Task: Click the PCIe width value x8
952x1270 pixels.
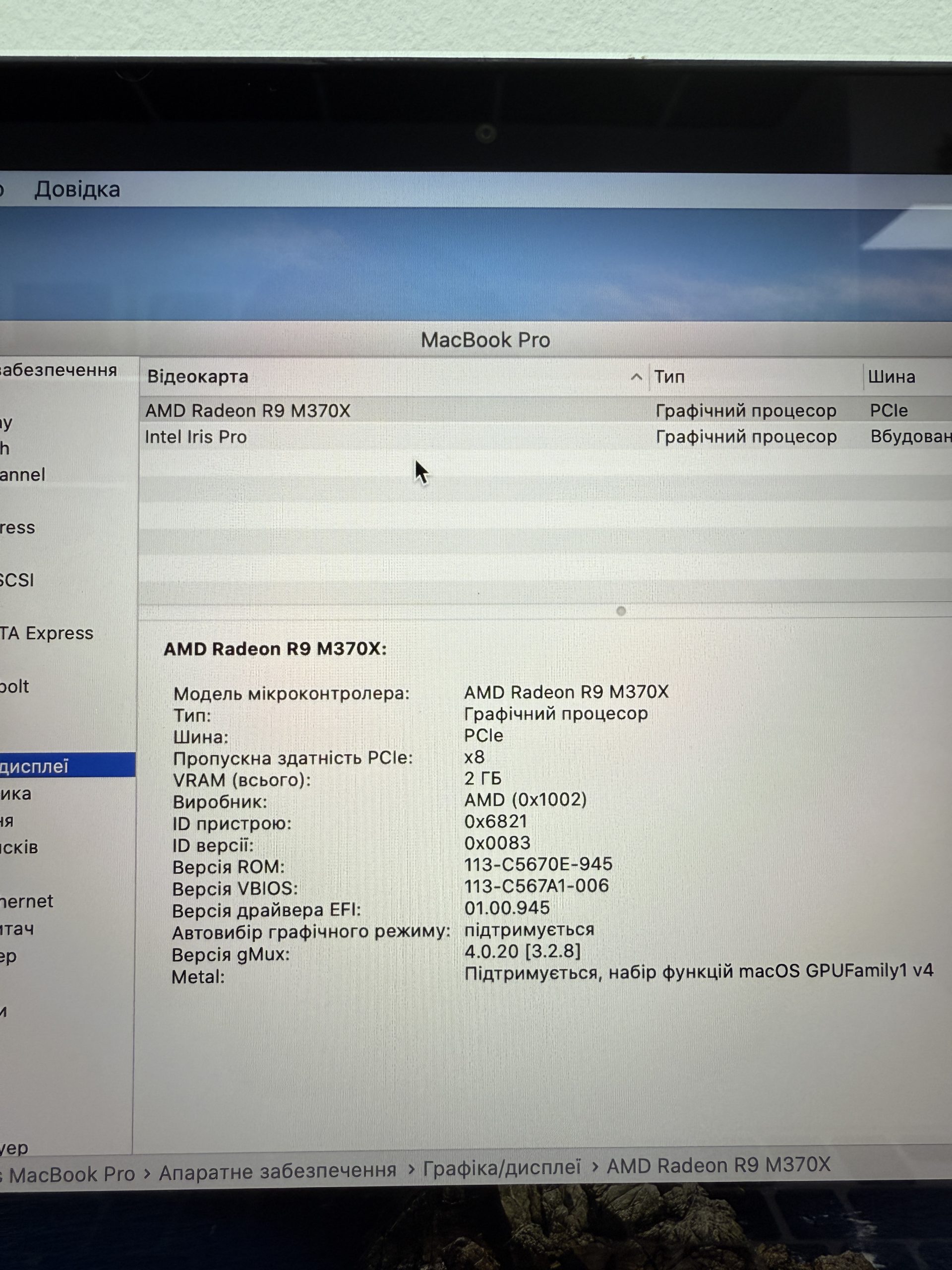Action: point(475,758)
